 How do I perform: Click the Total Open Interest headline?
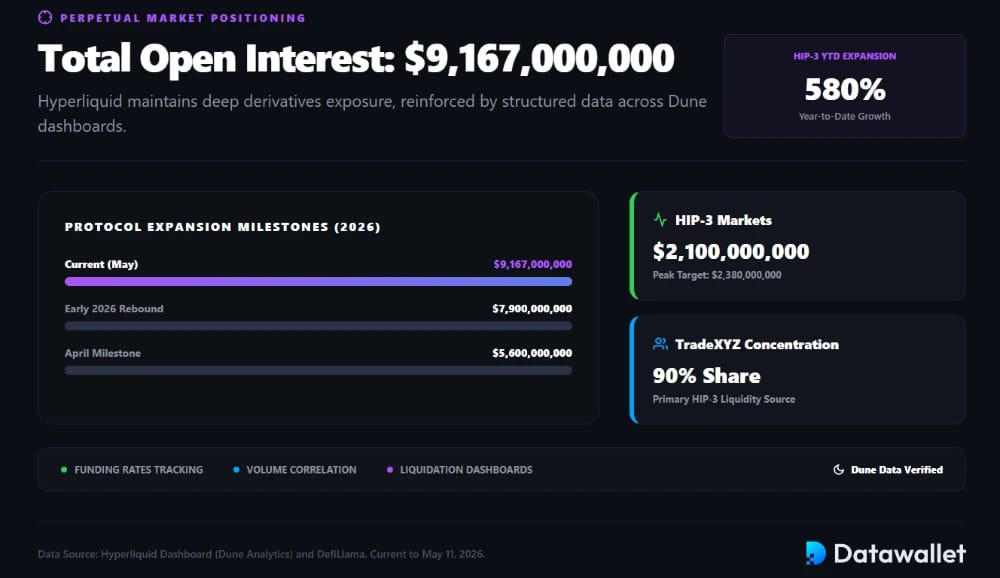pyautogui.click(x=356, y=59)
